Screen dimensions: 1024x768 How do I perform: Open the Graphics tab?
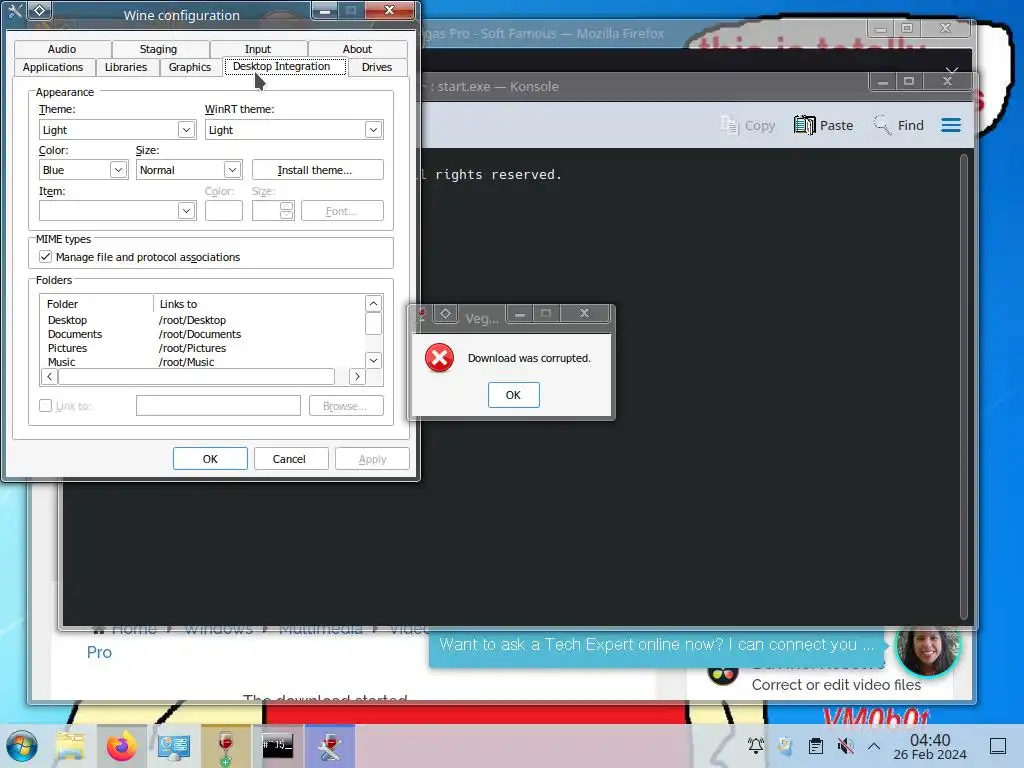coord(189,67)
